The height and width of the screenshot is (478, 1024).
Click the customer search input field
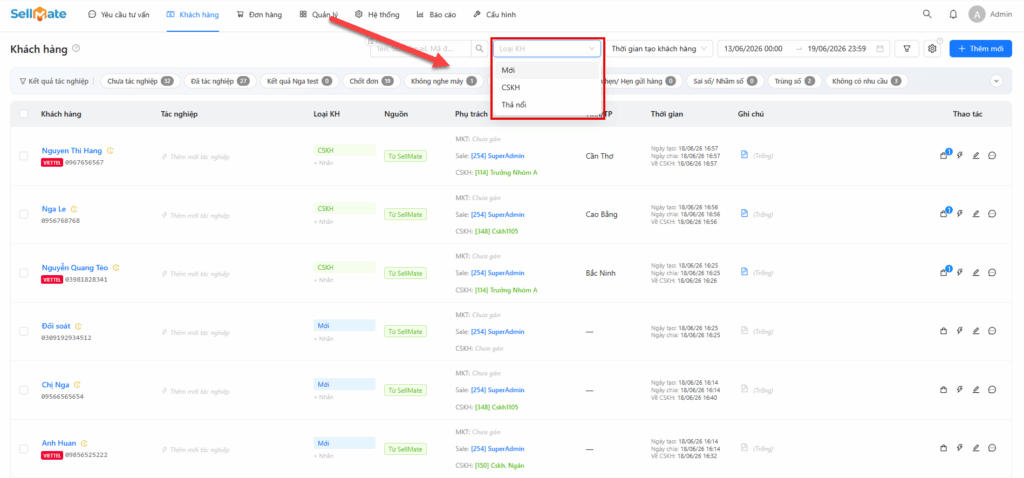(421, 48)
